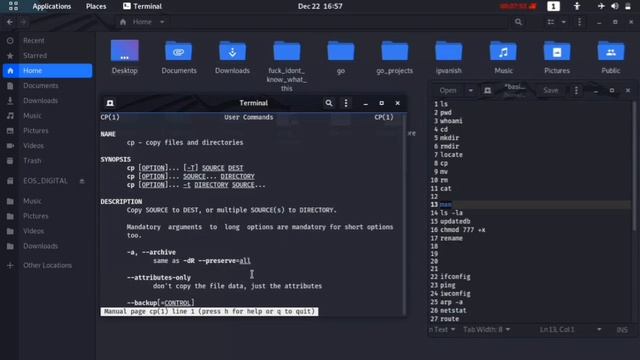The image size is (640, 360).
Task: Select Home in Files sidebar
Action: (47, 71)
